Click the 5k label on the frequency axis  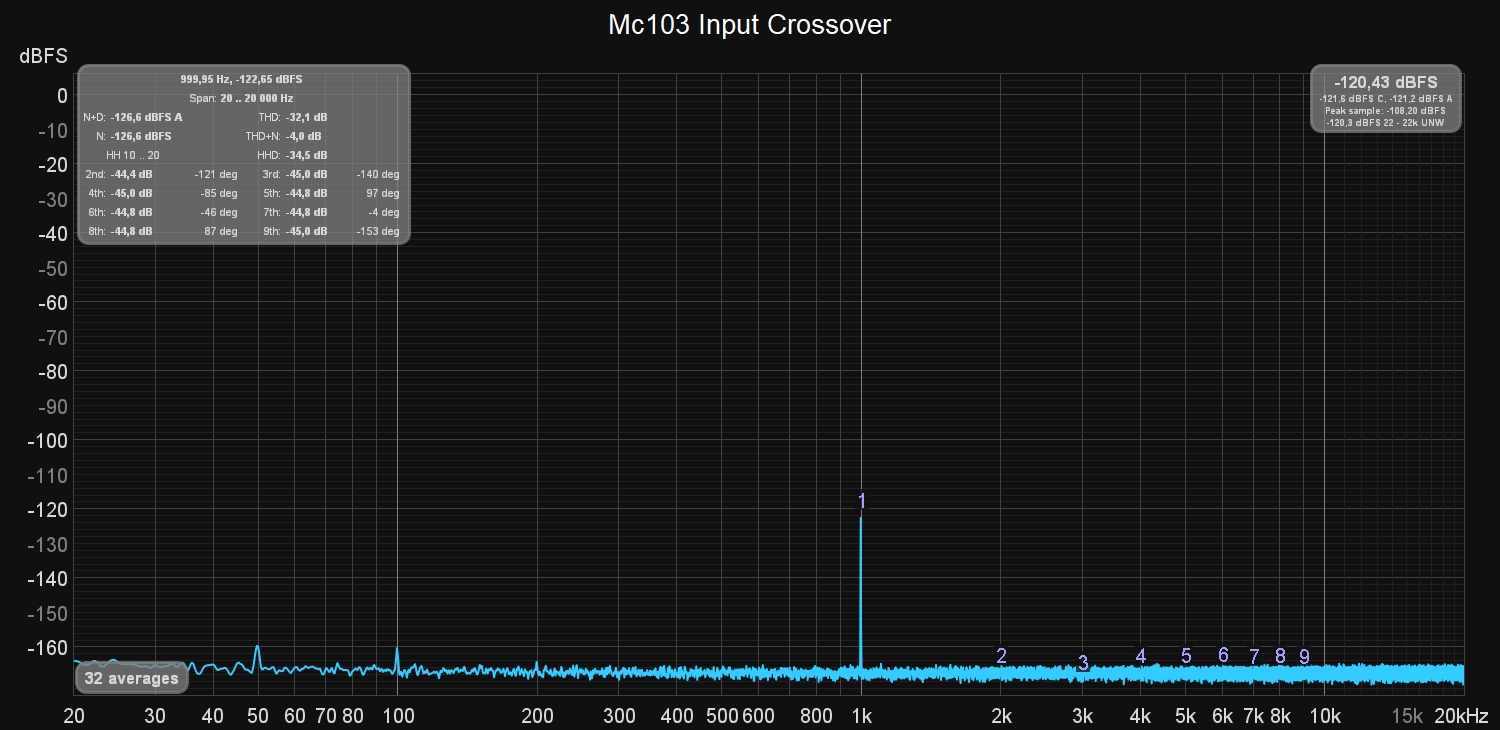1185,716
